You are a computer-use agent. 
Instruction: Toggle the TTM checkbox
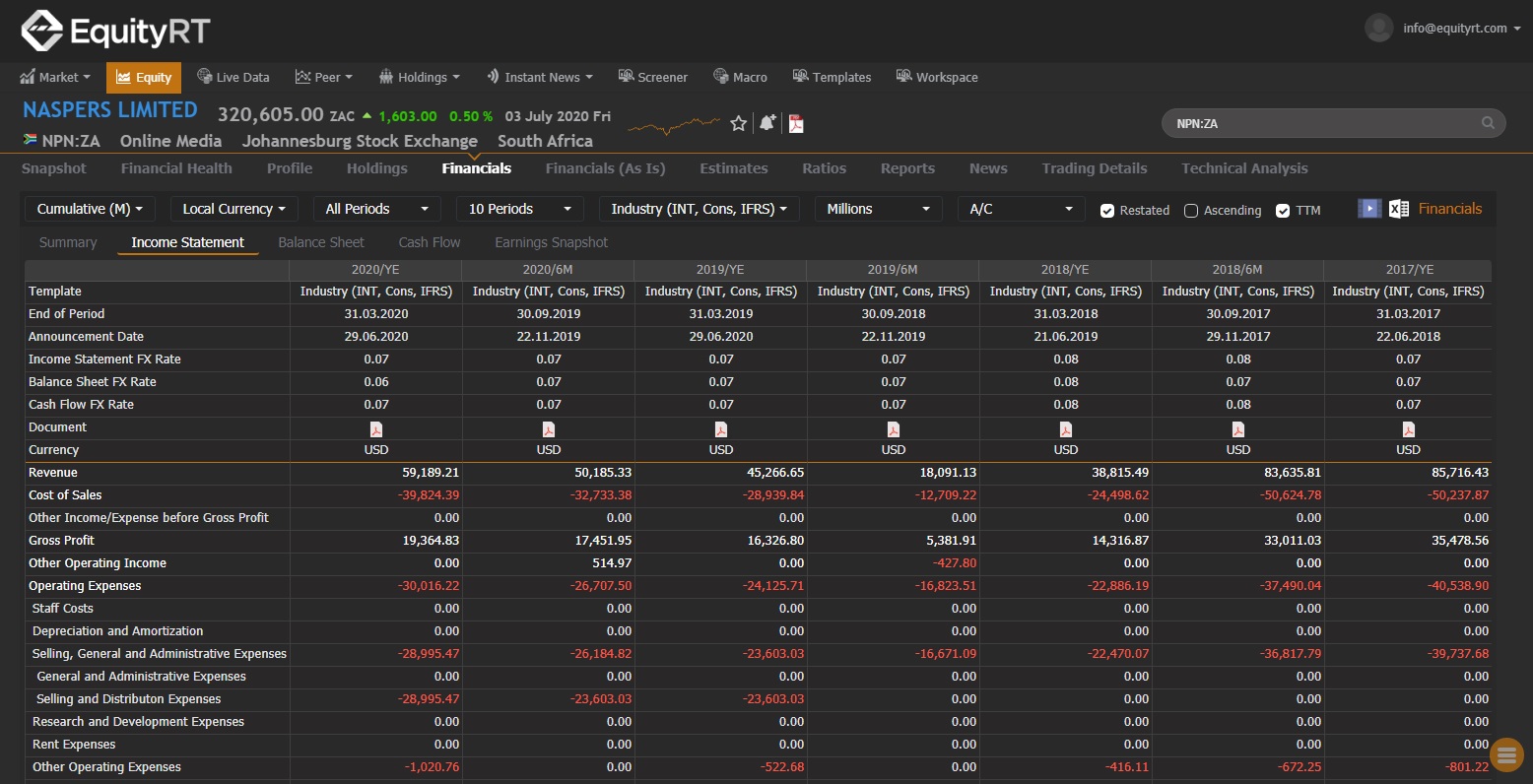tap(1283, 211)
